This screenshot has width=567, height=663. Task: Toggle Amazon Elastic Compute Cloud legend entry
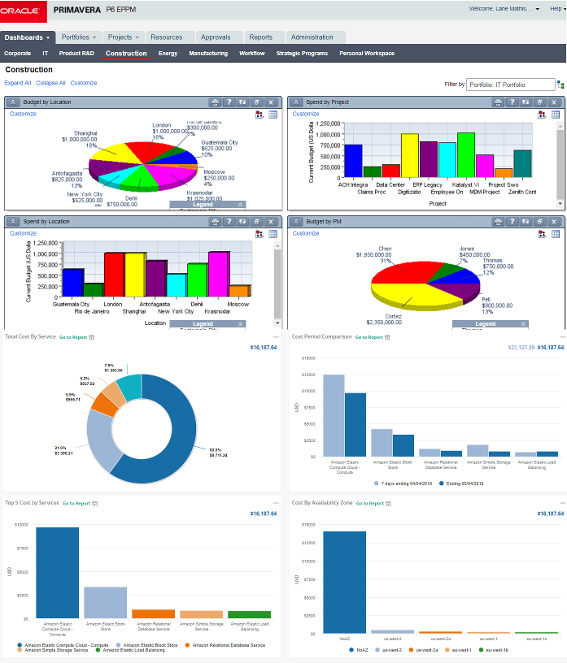click(x=63, y=645)
